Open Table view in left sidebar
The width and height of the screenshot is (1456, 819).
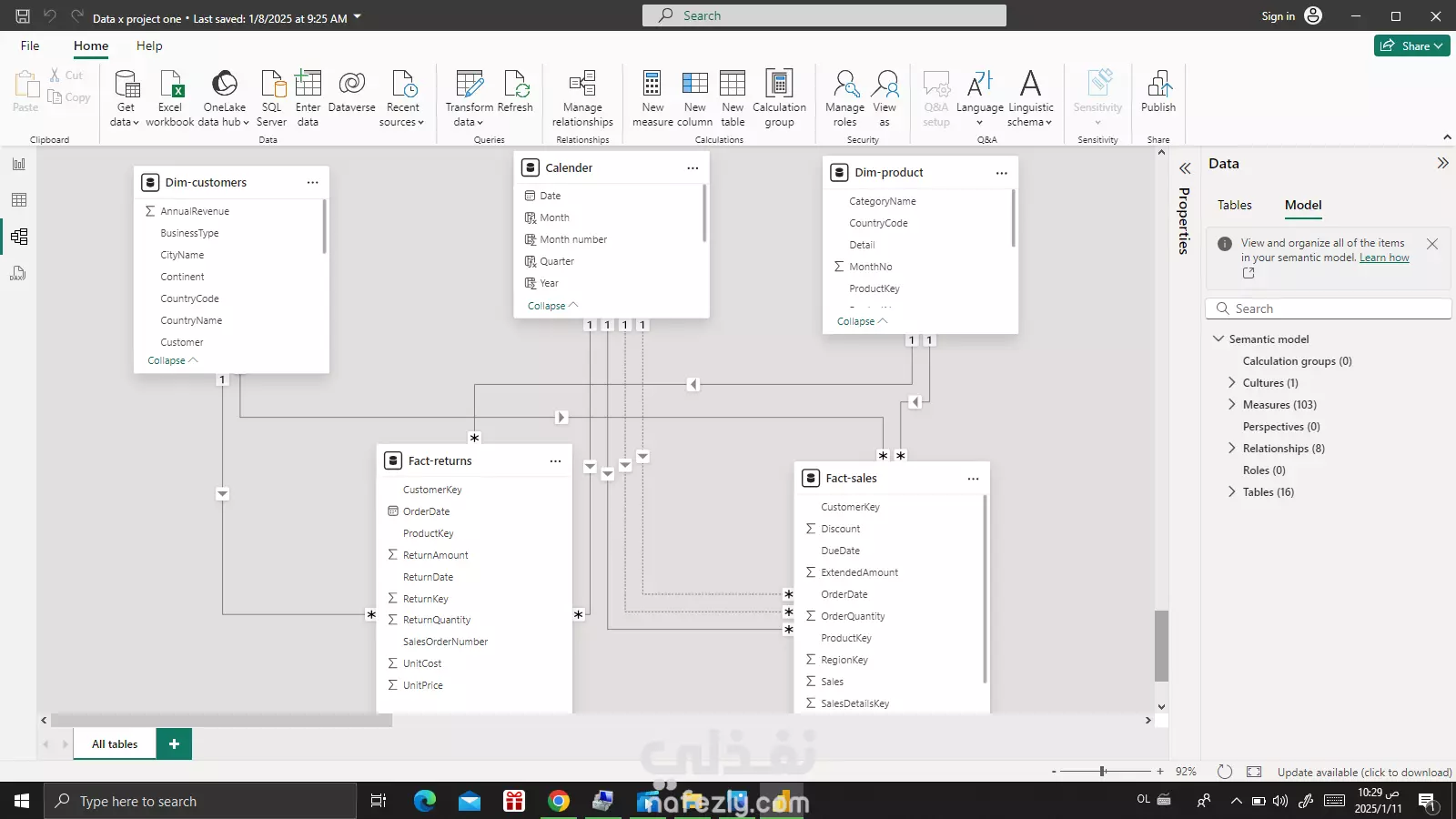19,200
